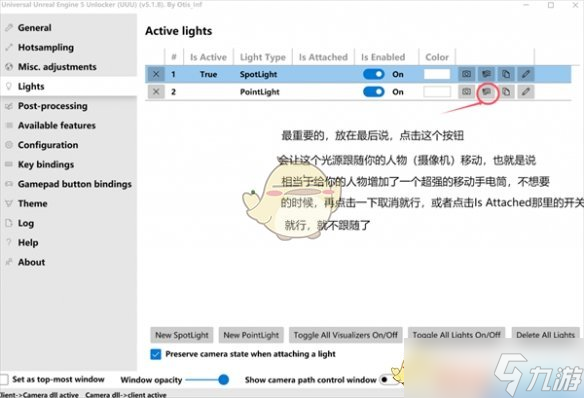Click the Is Active column header
The width and height of the screenshot is (584, 398).
(208, 57)
